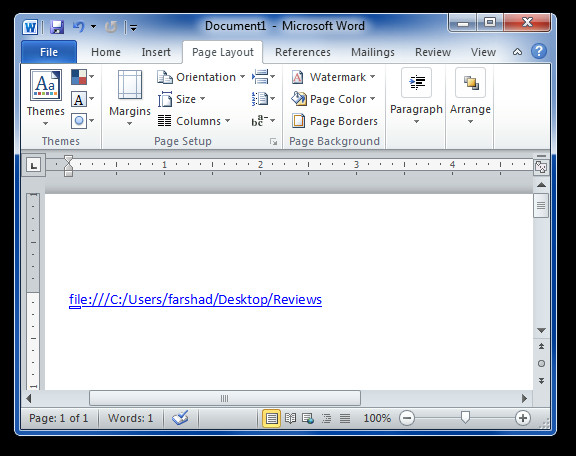Image resolution: width=576 pixels, height=456 pixels.
Task: Open Theme Fonts dropdown
Action: [x=83, y=99]
